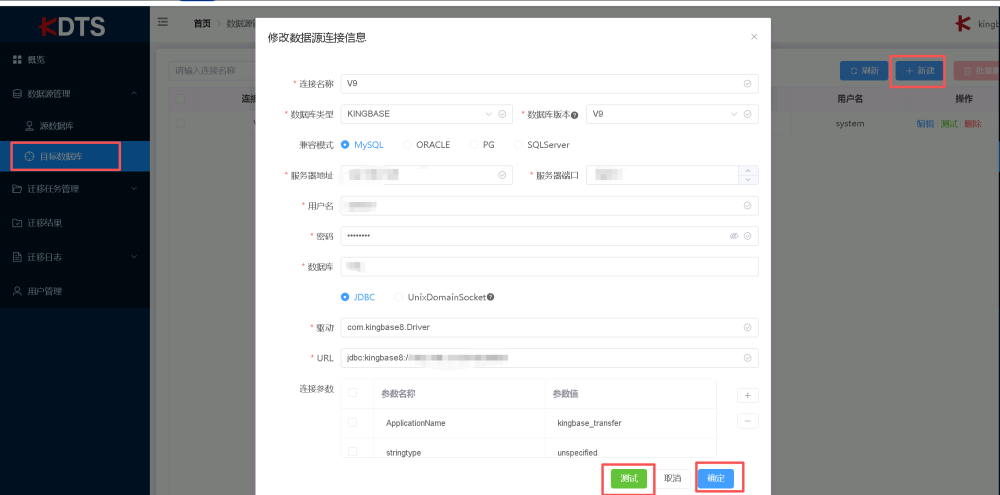Click the URL field starting jdbc:kingbase8

click(550, 358)
